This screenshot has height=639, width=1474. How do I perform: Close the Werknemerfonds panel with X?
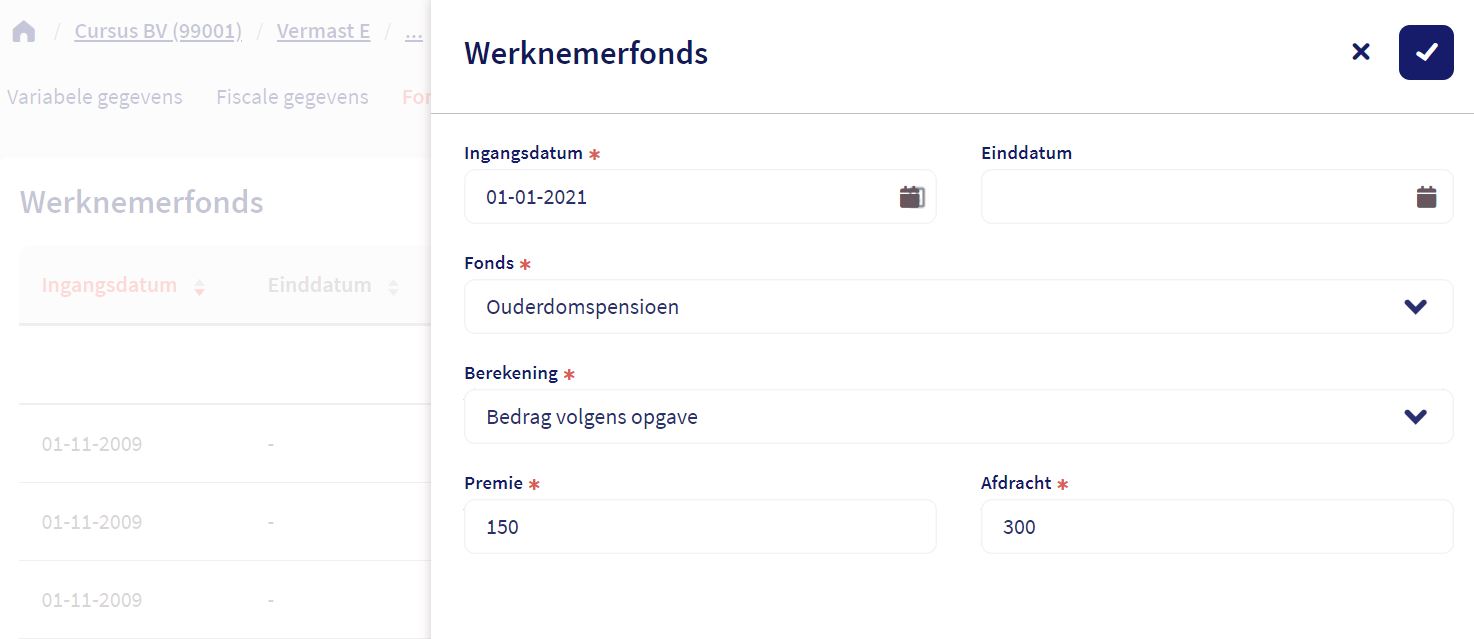[x=1360, y=52]
